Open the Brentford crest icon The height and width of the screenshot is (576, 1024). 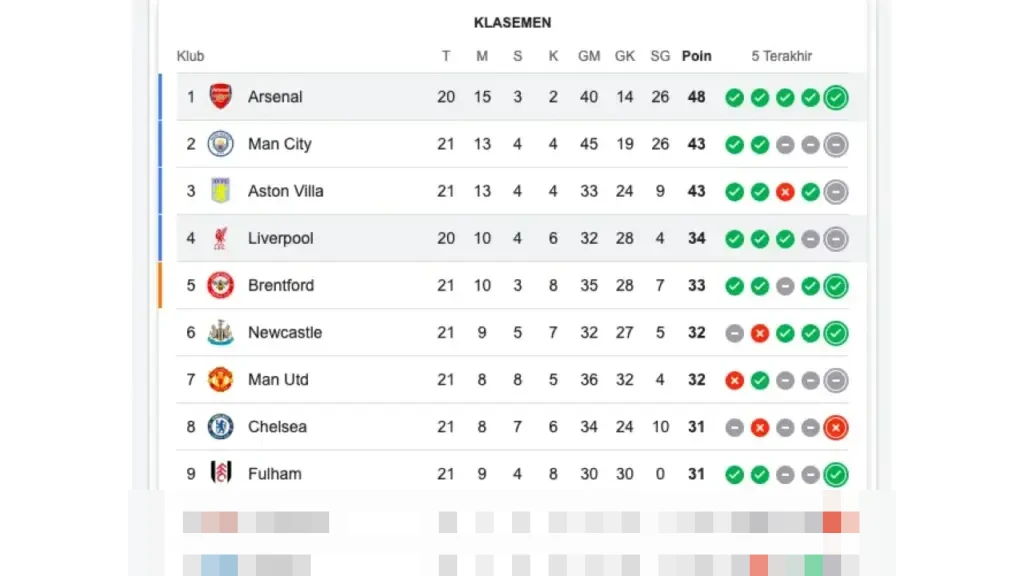tap(220, 285)
